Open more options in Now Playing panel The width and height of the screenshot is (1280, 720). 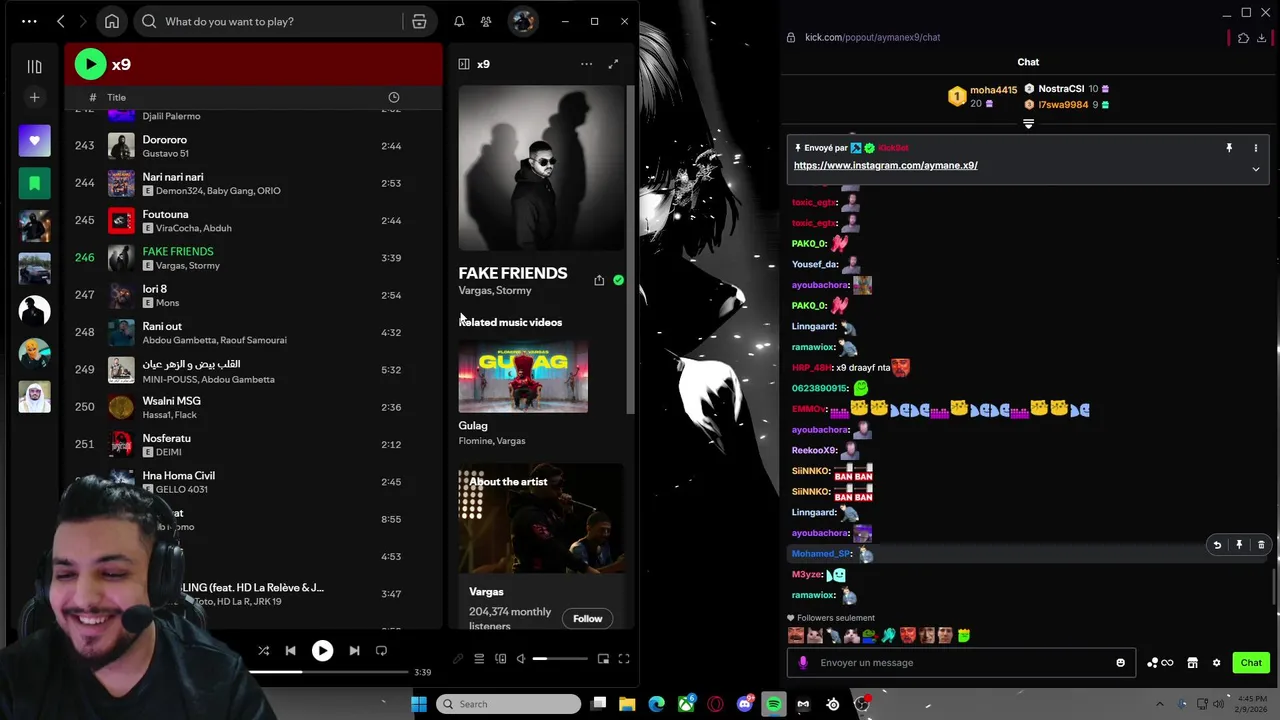pos(586,64)
